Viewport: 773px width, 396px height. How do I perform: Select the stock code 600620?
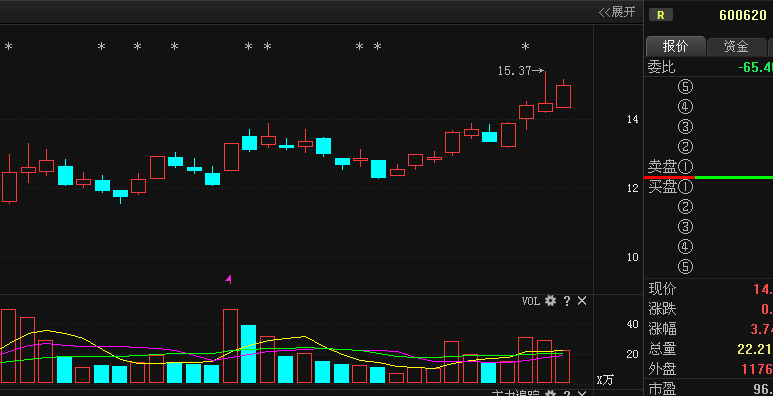[743, 15]
